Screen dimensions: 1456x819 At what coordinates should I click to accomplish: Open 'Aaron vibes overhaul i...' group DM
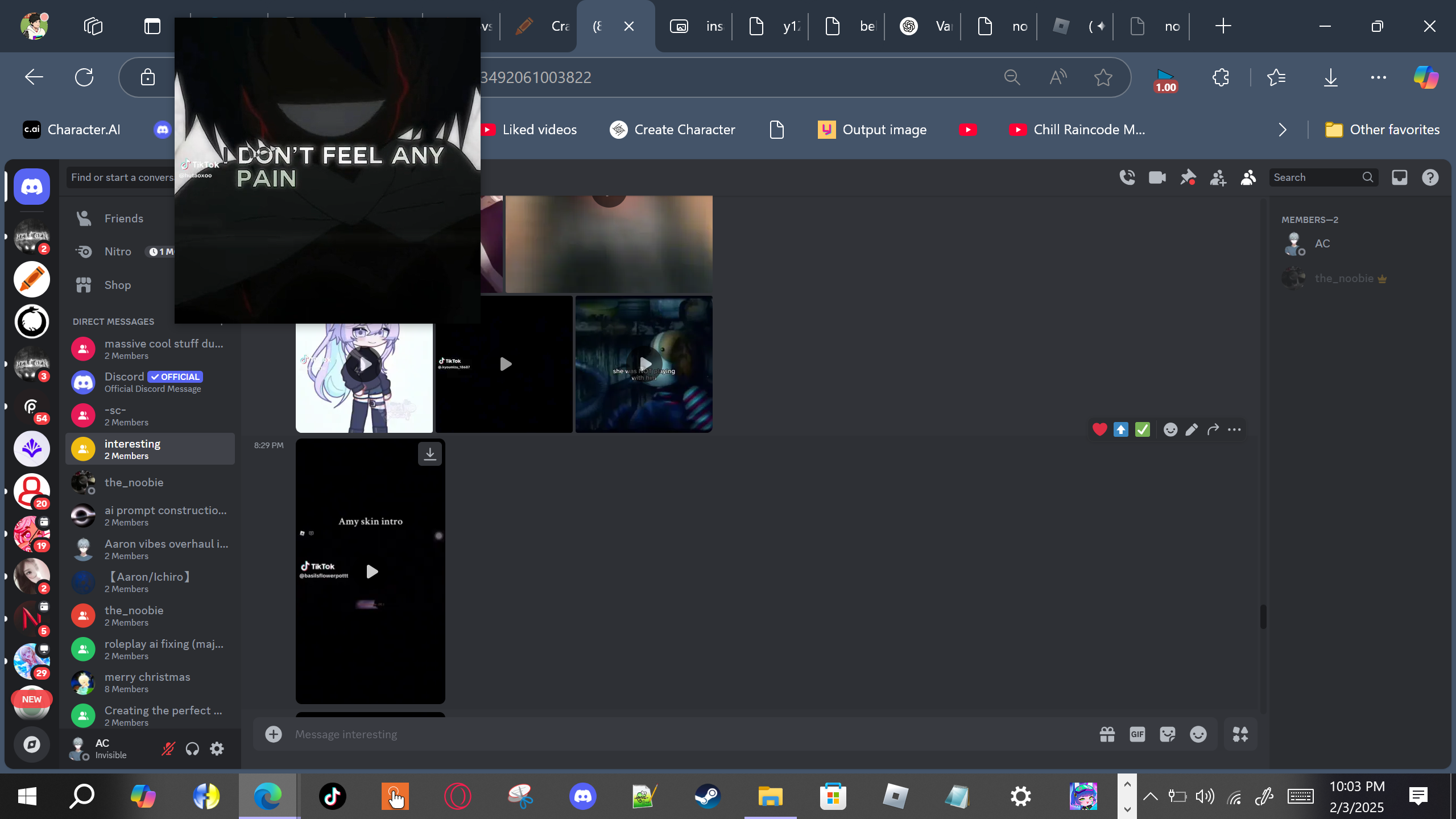(150, 549)
